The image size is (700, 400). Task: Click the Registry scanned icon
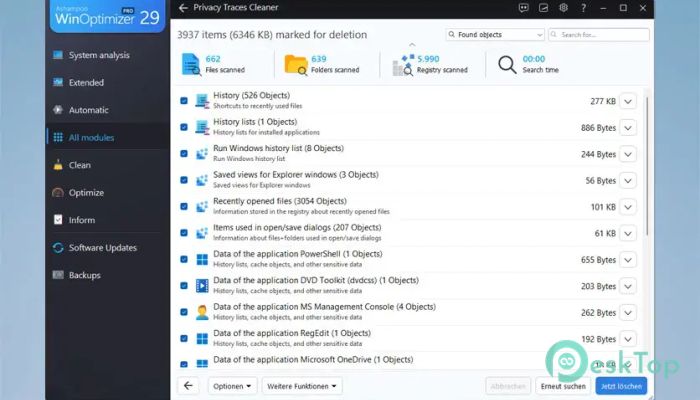[403, 65]
